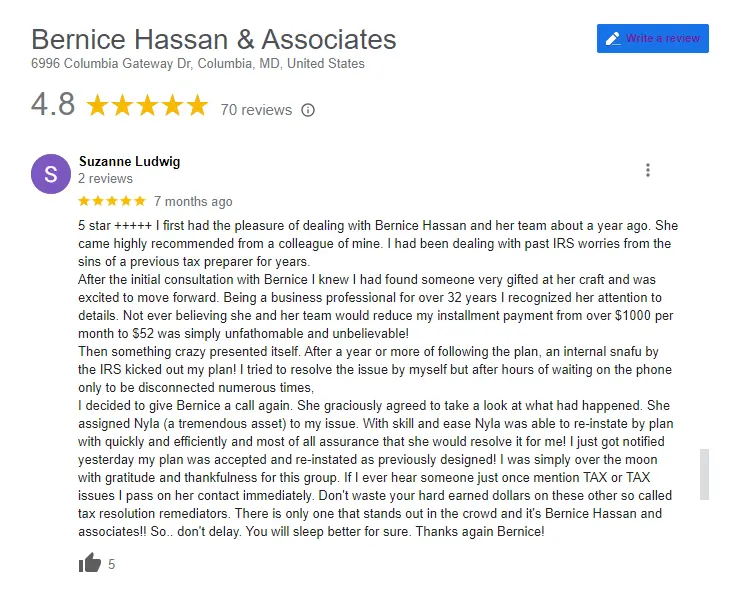Click the 70 reviews count
750x590 pixels.
point(256,110)
